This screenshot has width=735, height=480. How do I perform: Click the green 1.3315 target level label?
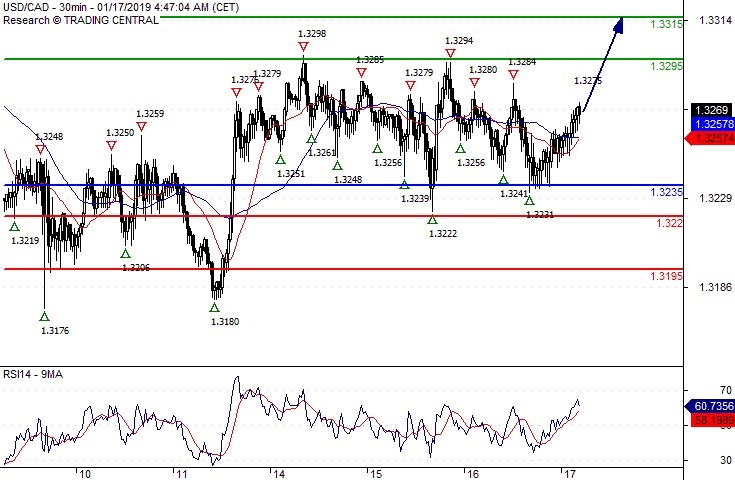click(x=666, y=24)
